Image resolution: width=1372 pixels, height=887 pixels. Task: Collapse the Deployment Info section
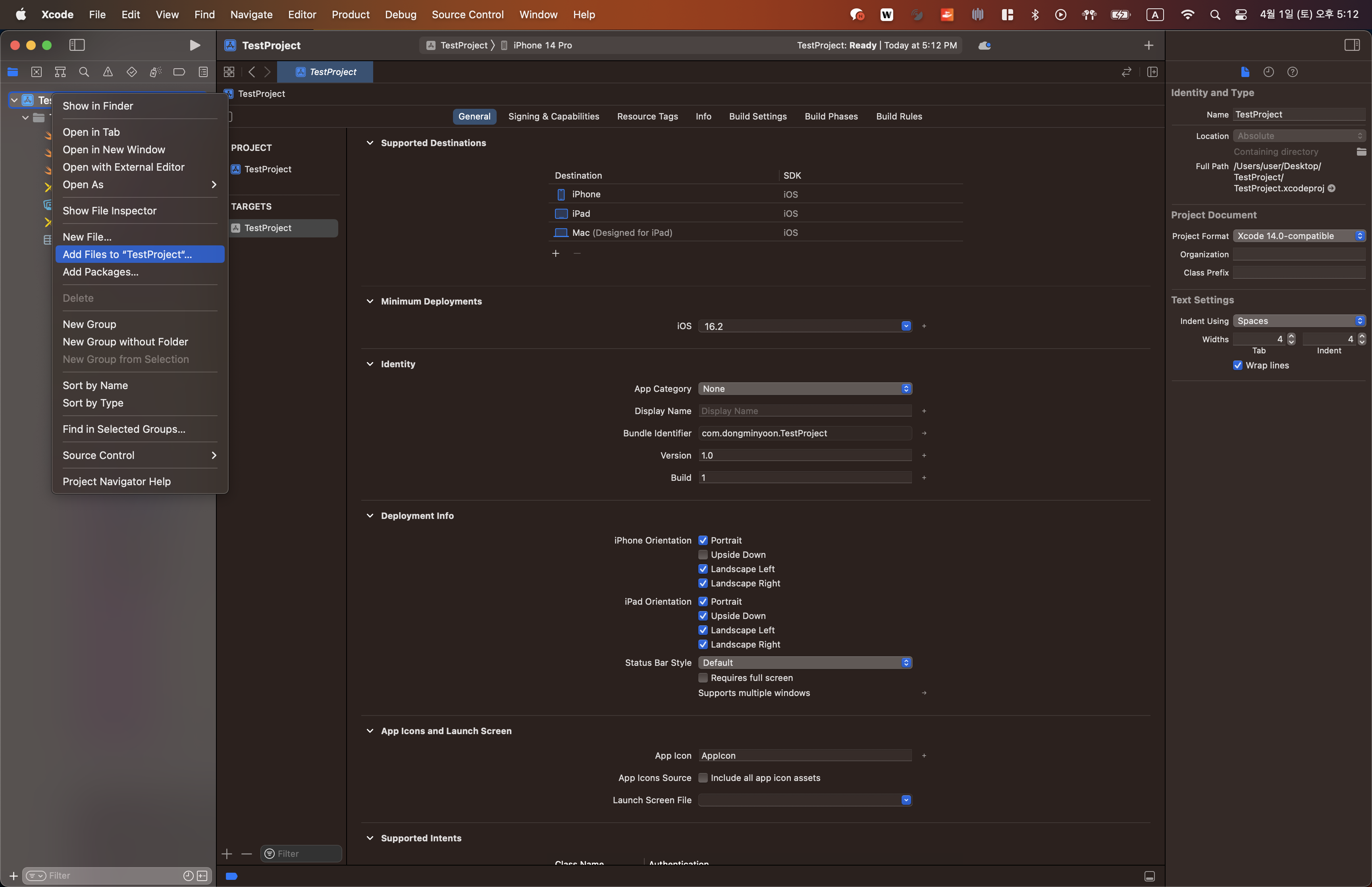tap(370, 515)
